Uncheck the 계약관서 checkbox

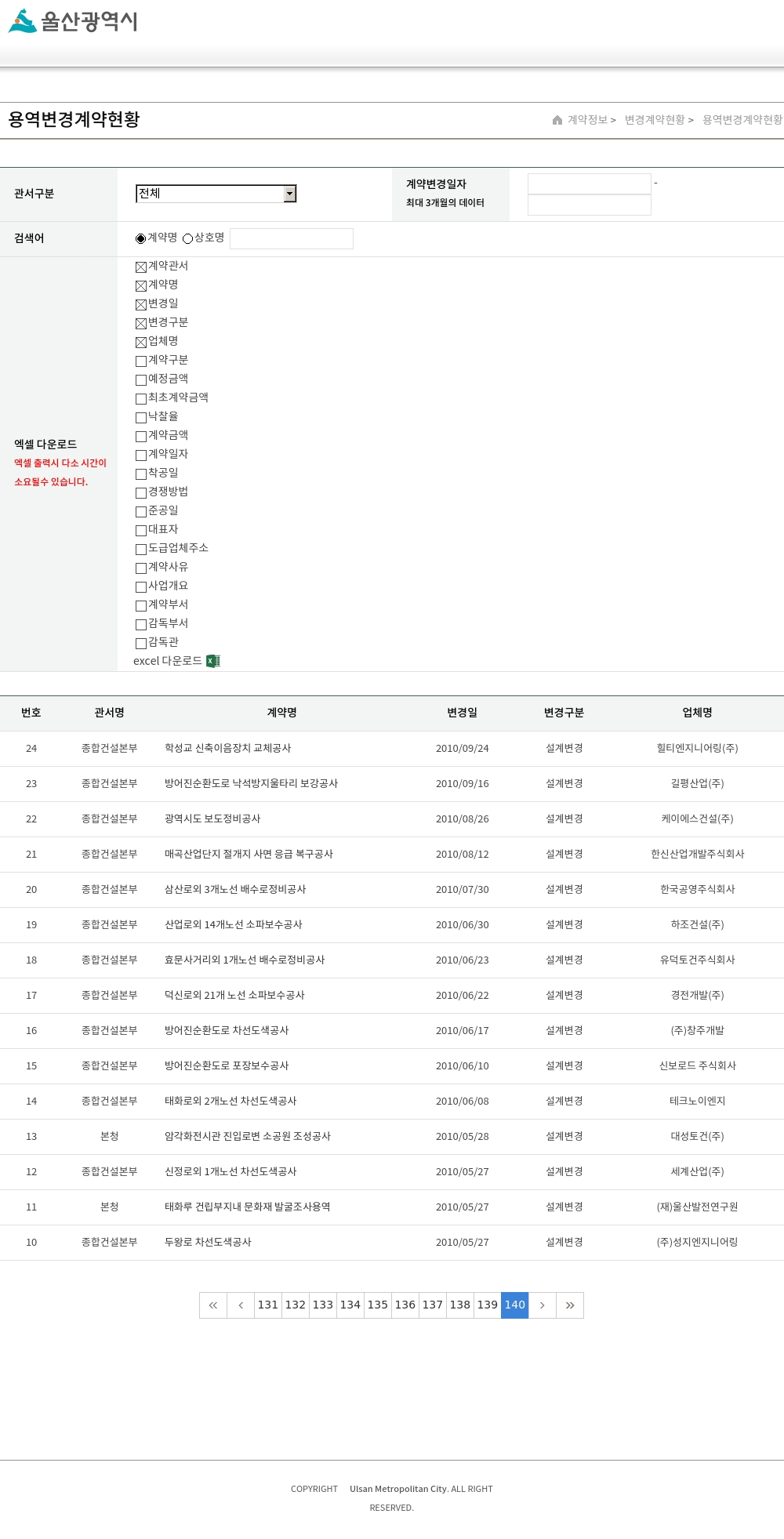(x=141, y=267)
